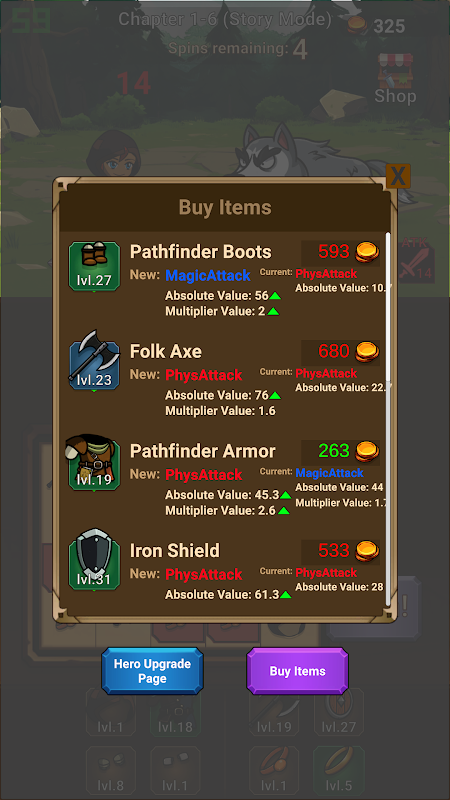This screenshot has width=450, height=800.
Task: Buy Folk Axe for 680 coins
Action: 341,352
